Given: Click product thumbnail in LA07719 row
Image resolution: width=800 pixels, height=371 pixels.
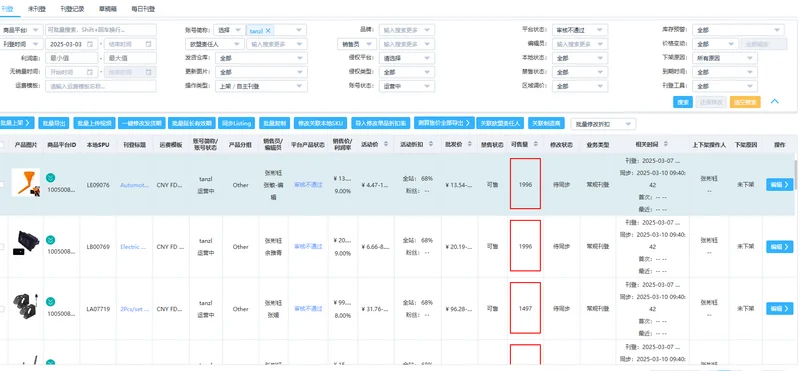Looking at the screenshot, I should coord(26,306).
